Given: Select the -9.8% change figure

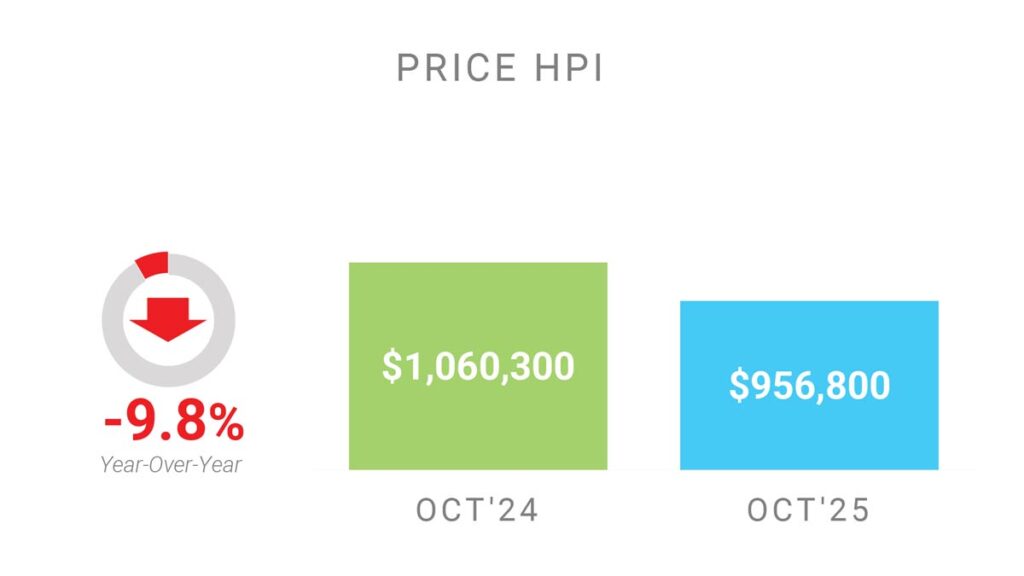Looking at the screenshot, I should point(173,422).
